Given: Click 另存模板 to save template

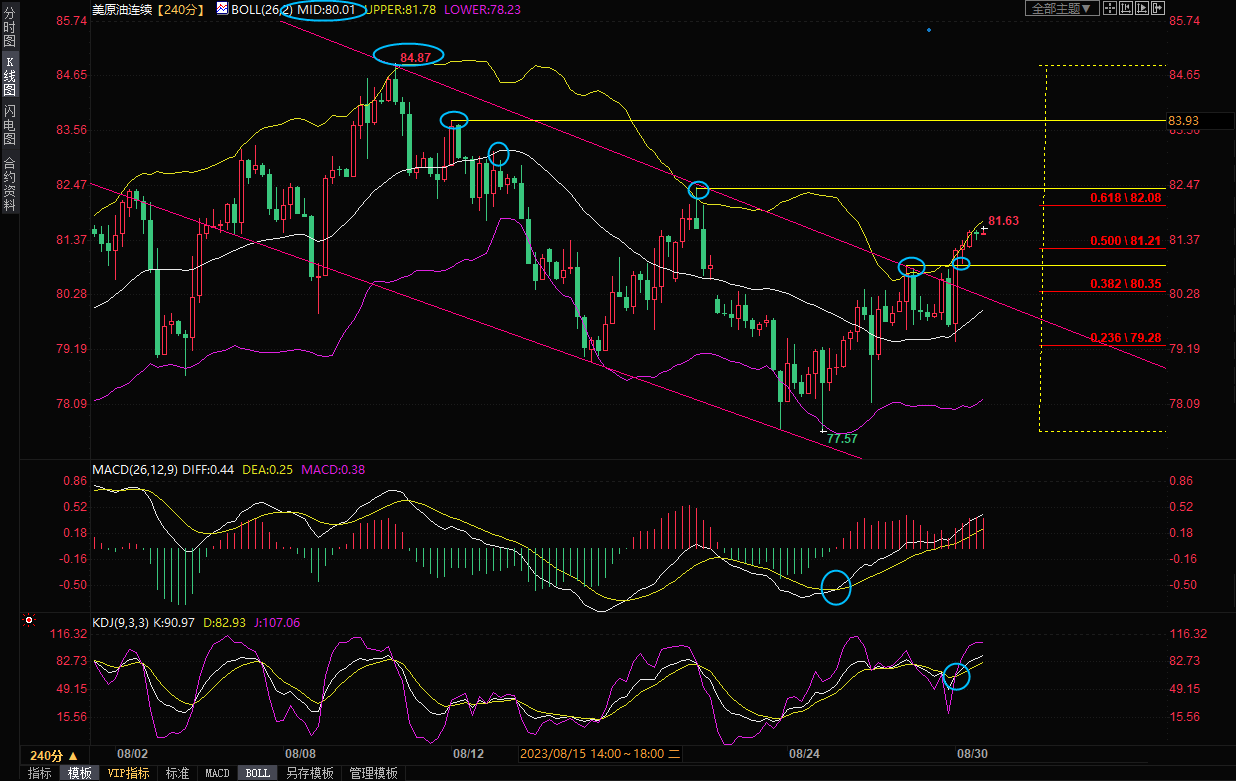Looking at the screenshot, I should (x=309, y=773).
